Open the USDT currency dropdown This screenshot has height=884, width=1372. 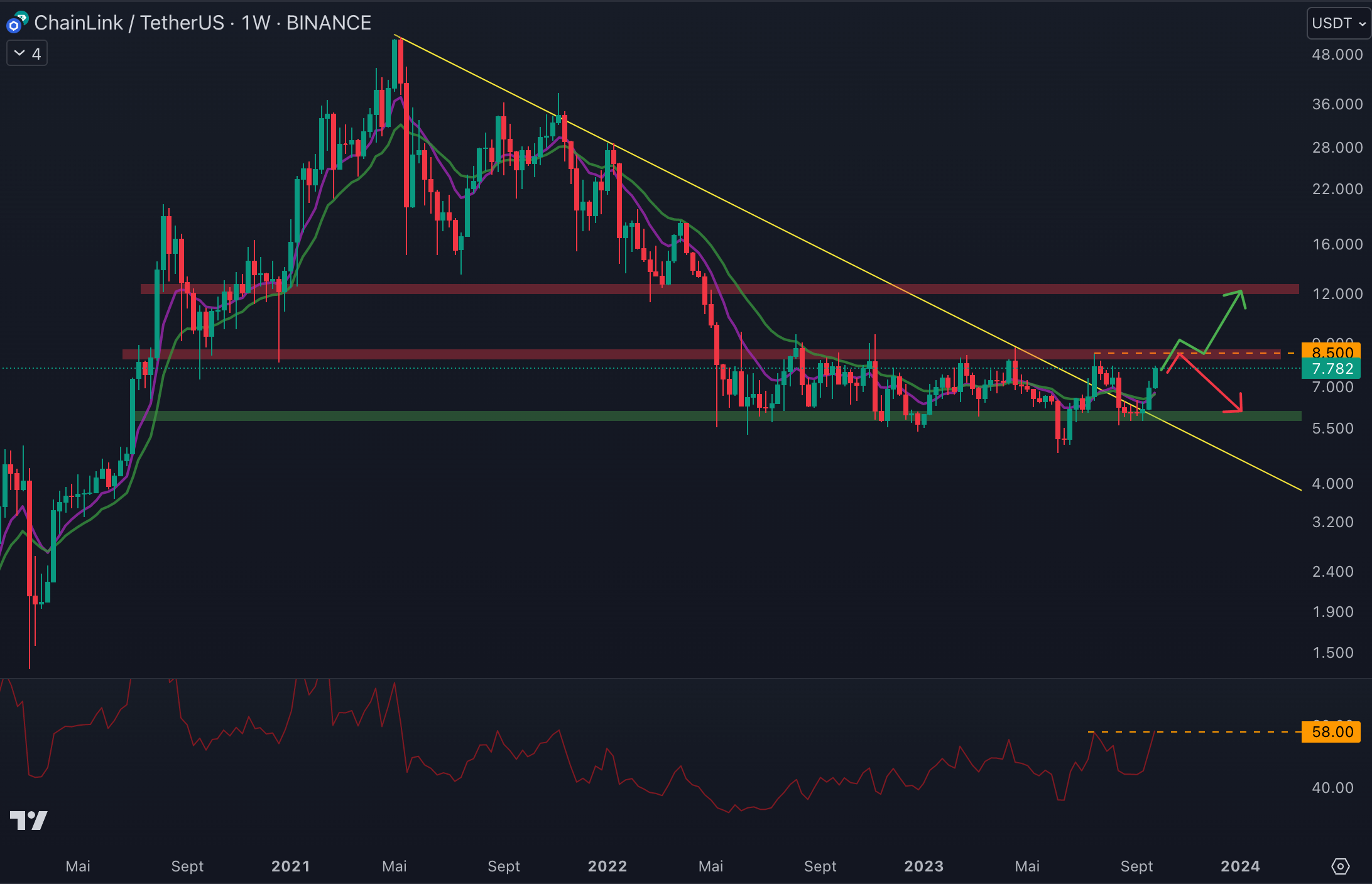[x=1338, y=23]
